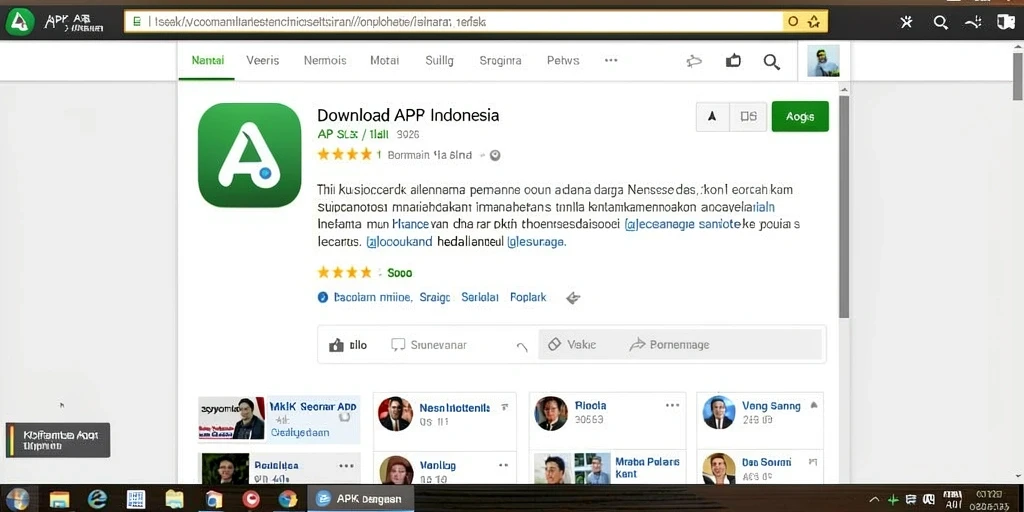
Task: Select the Suillg tab
Action: [440, 61]
